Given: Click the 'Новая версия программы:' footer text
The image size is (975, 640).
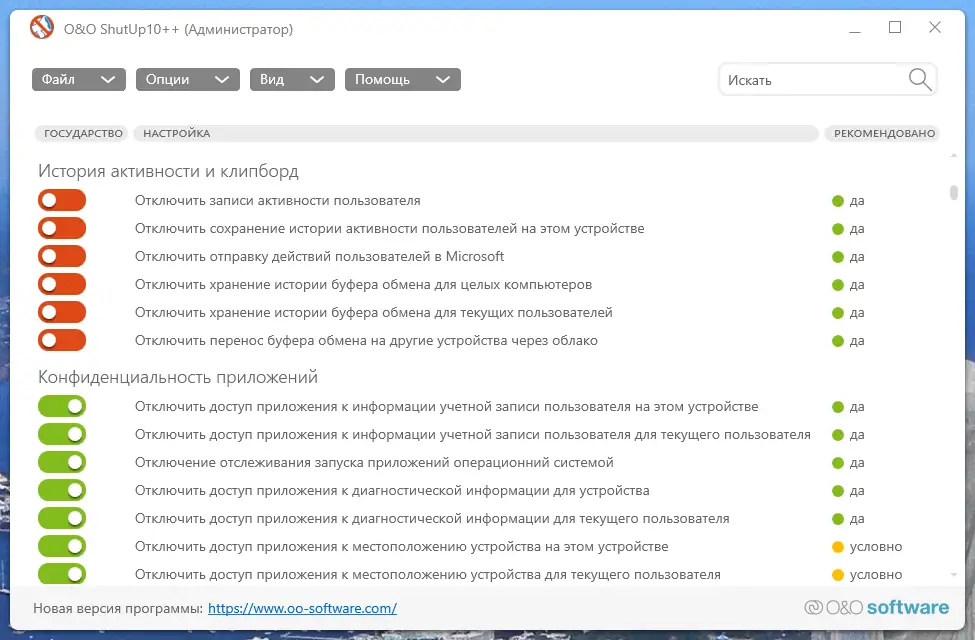Looking at the screenshot, I should point(118,608).
